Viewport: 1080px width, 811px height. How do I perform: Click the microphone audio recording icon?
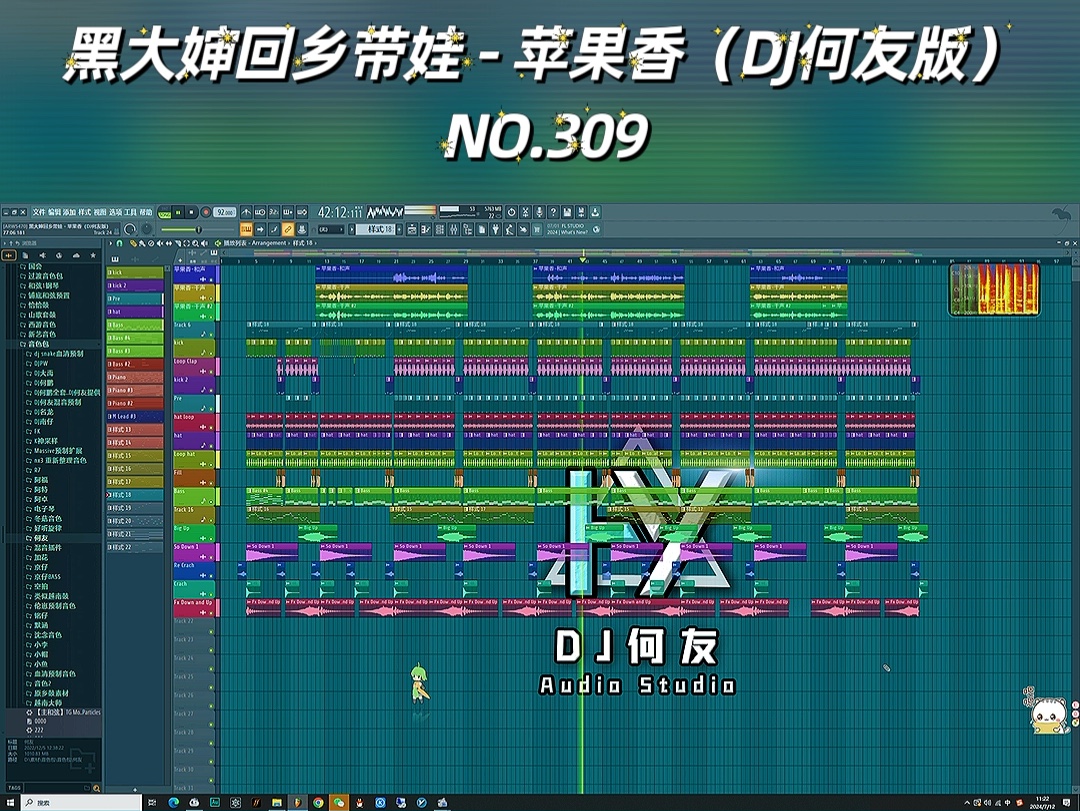[539, 212]
